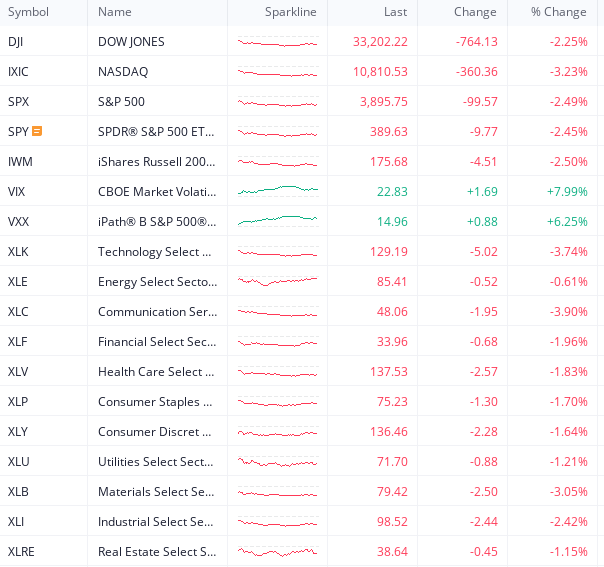Click the Real Estate Select S... name

[157, 552]
